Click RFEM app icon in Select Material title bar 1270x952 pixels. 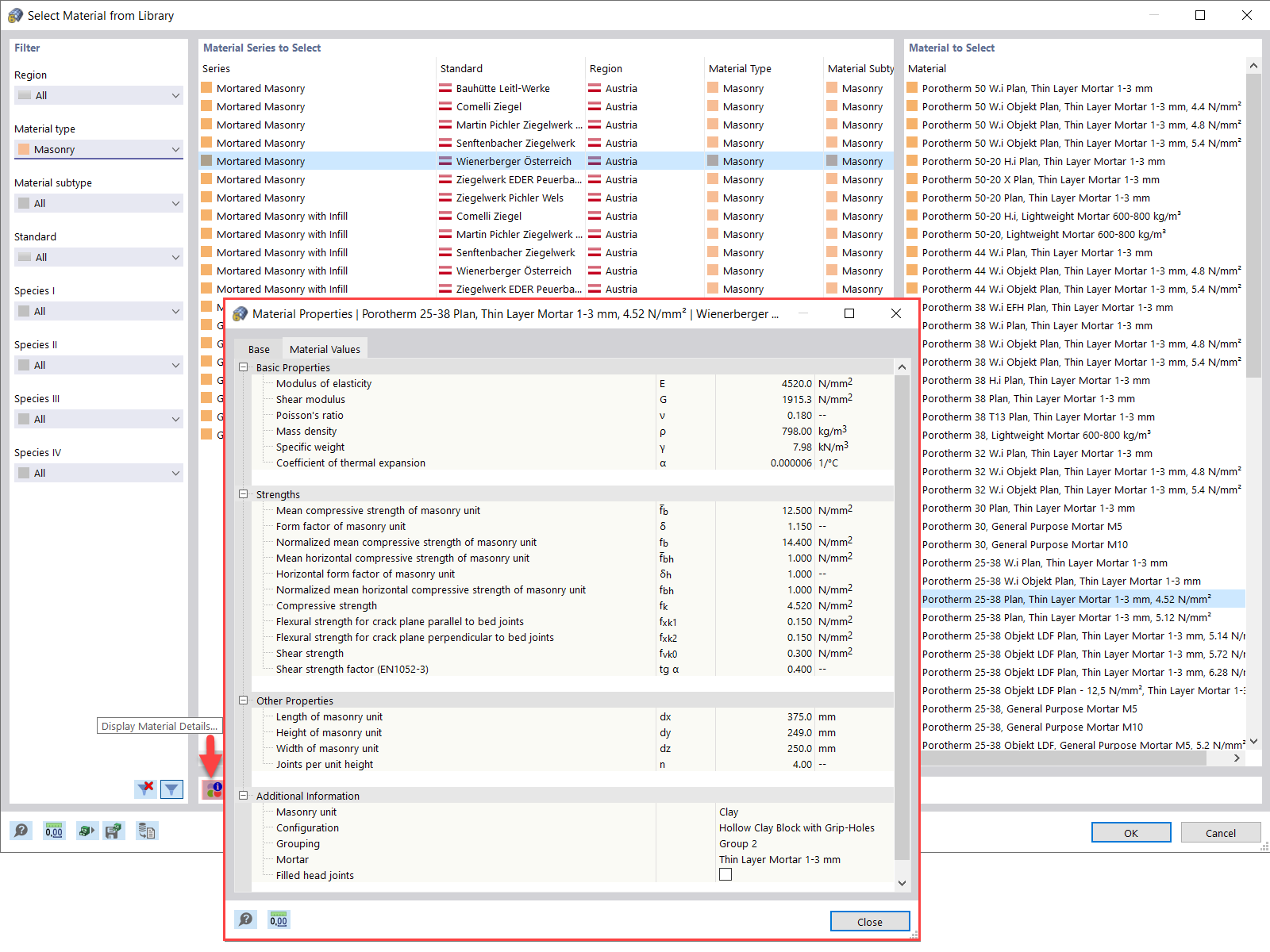coord(15,15)
